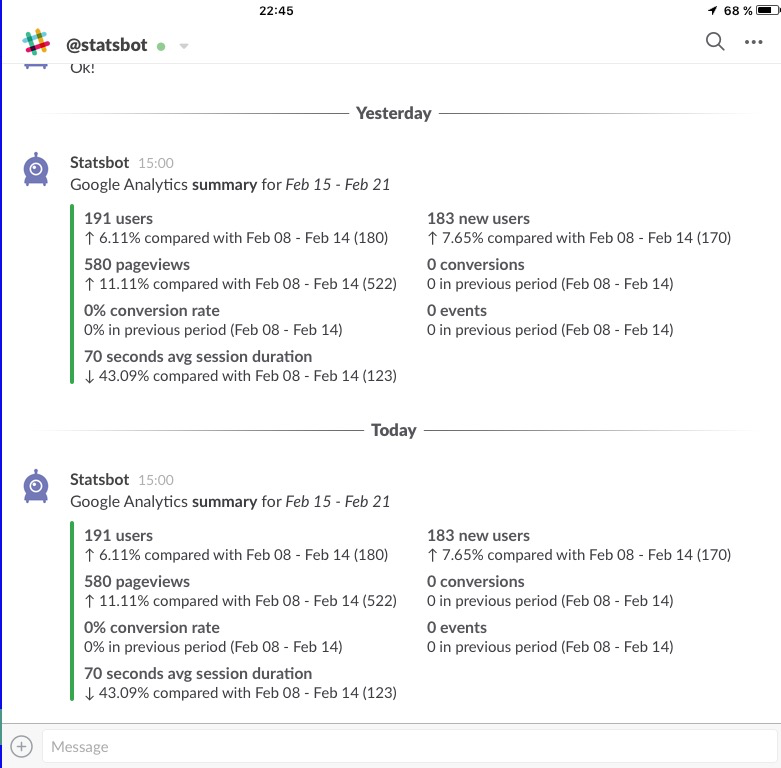
Task: Tap the location arrow icon in status bar
Action: click(713, 10)
